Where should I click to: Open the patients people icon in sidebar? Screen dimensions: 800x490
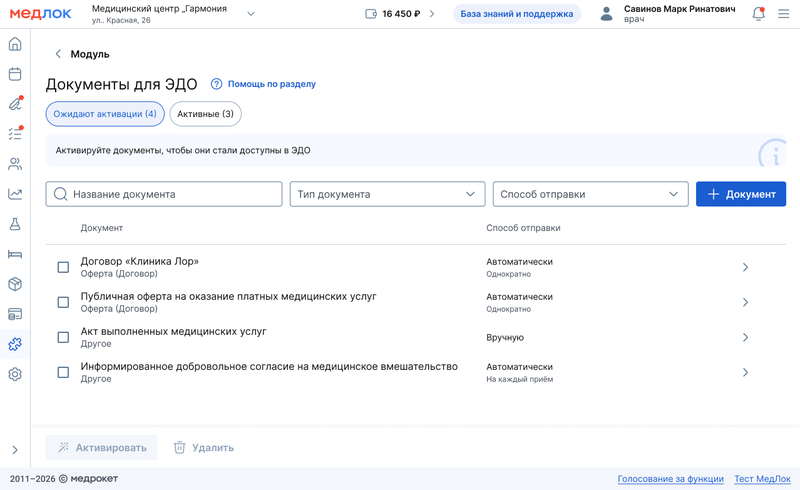tap(15, 164)
